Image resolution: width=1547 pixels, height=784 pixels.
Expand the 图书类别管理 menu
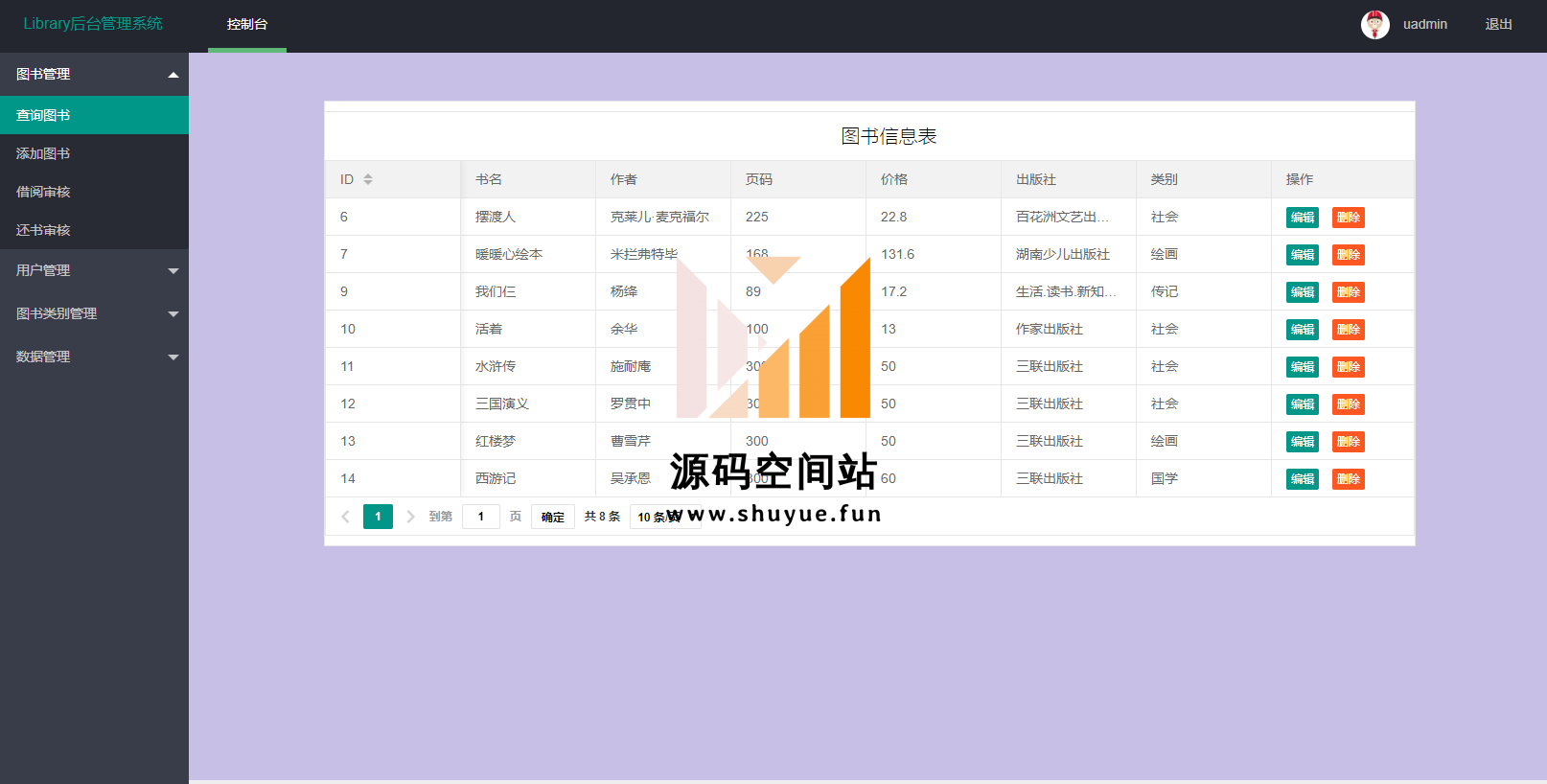pos(94,313)
